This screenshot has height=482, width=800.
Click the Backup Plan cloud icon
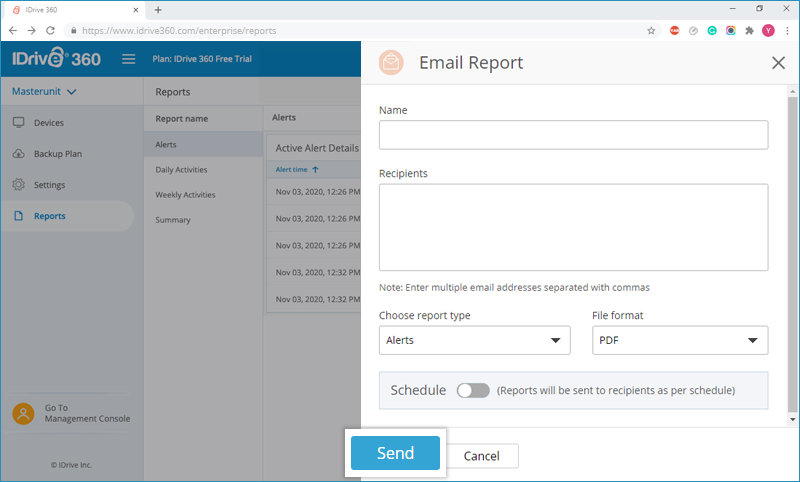(x=19, y=154)
